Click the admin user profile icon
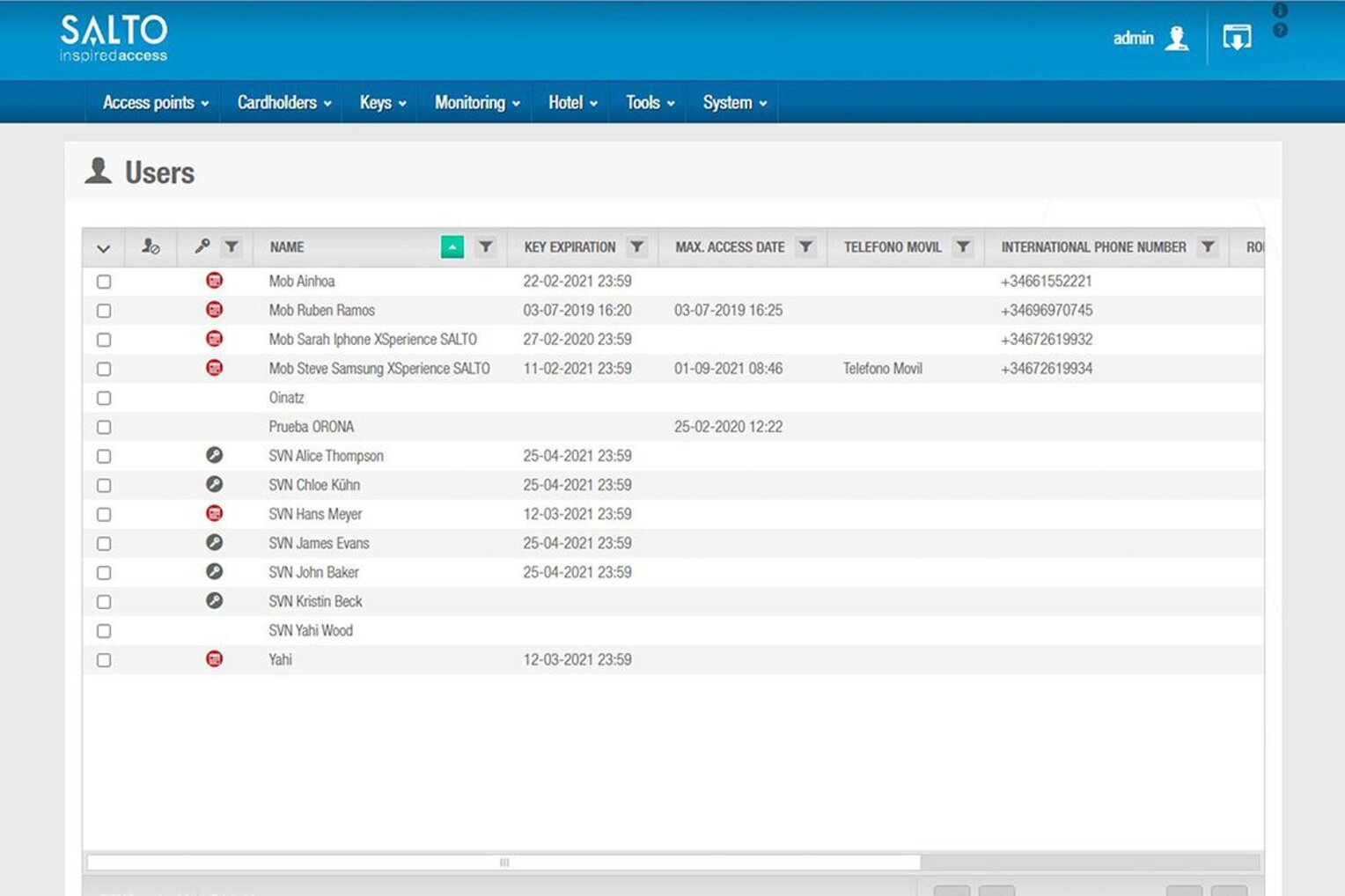 [x=1176, y=39]
